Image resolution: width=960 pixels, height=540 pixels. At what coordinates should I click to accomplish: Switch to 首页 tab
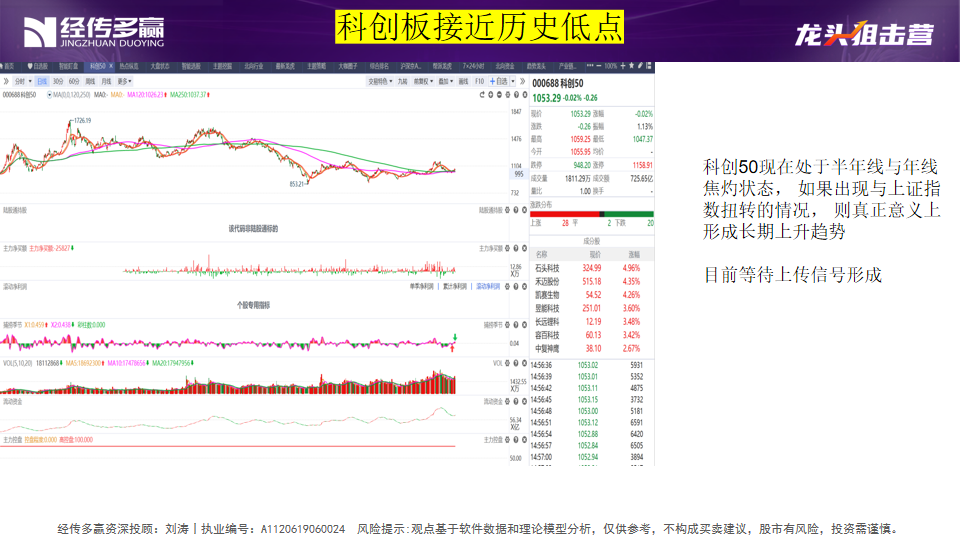7,66
